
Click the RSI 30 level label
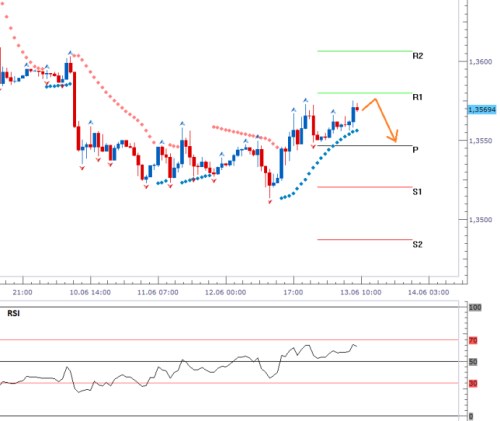click(x=473, y=383)
